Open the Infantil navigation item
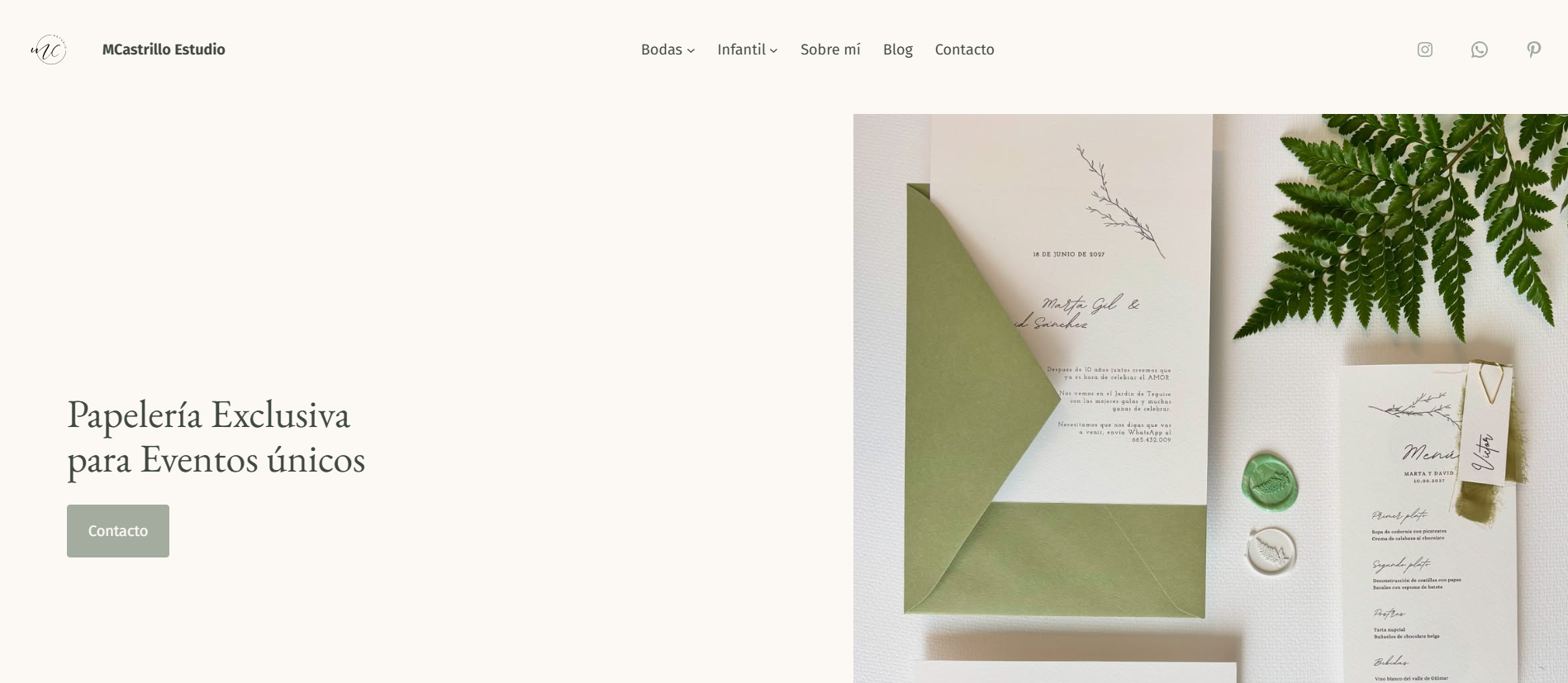Image resolution: width=1568 pixels, height=683 pixels. 741,50
